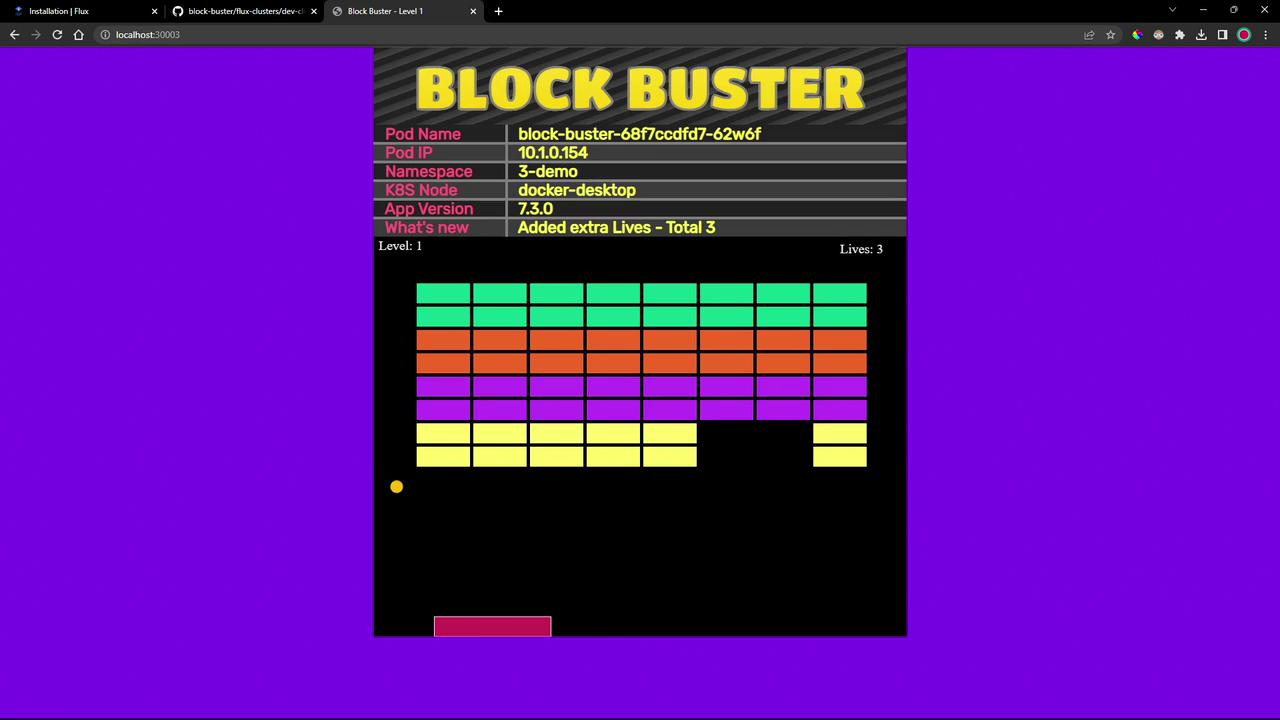The height and width of the screenshot is (720, 1280).
Task: Restore down the browser window
Action: pyautogui.click(x=1234, y=10)
